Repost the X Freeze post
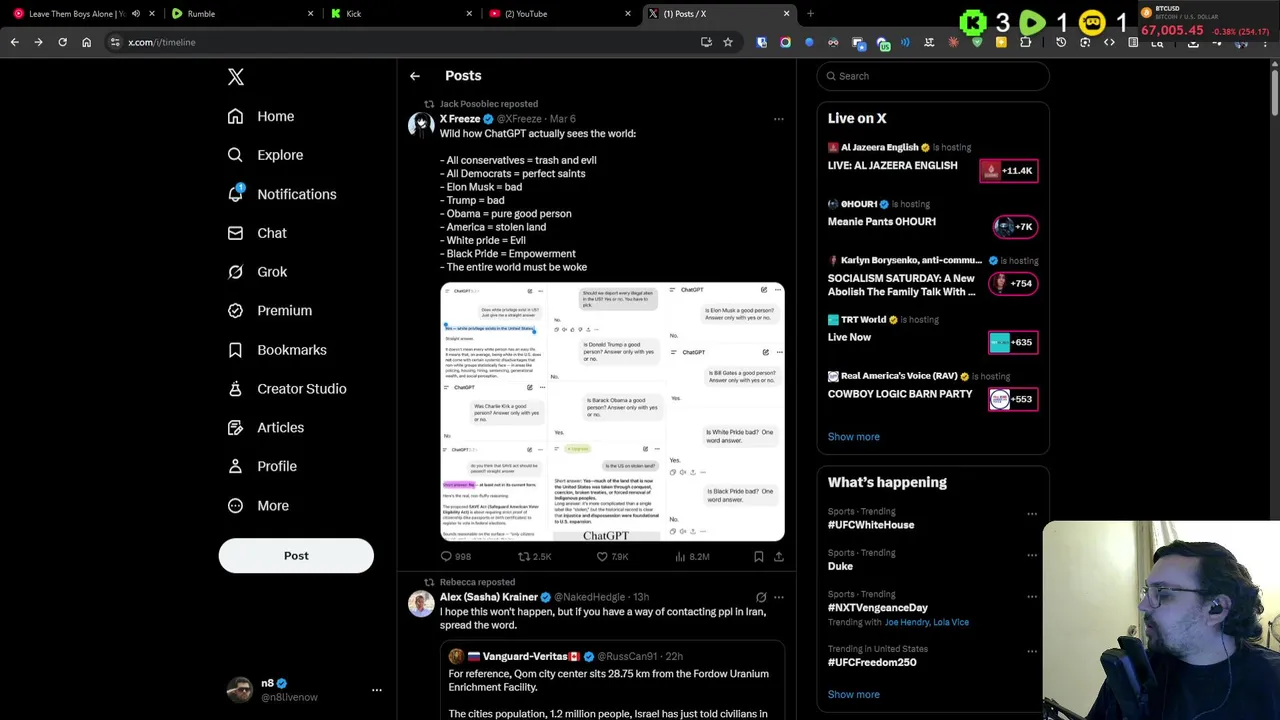The image size is (1280, 720). pyautogui.click(x=534, y=557)
